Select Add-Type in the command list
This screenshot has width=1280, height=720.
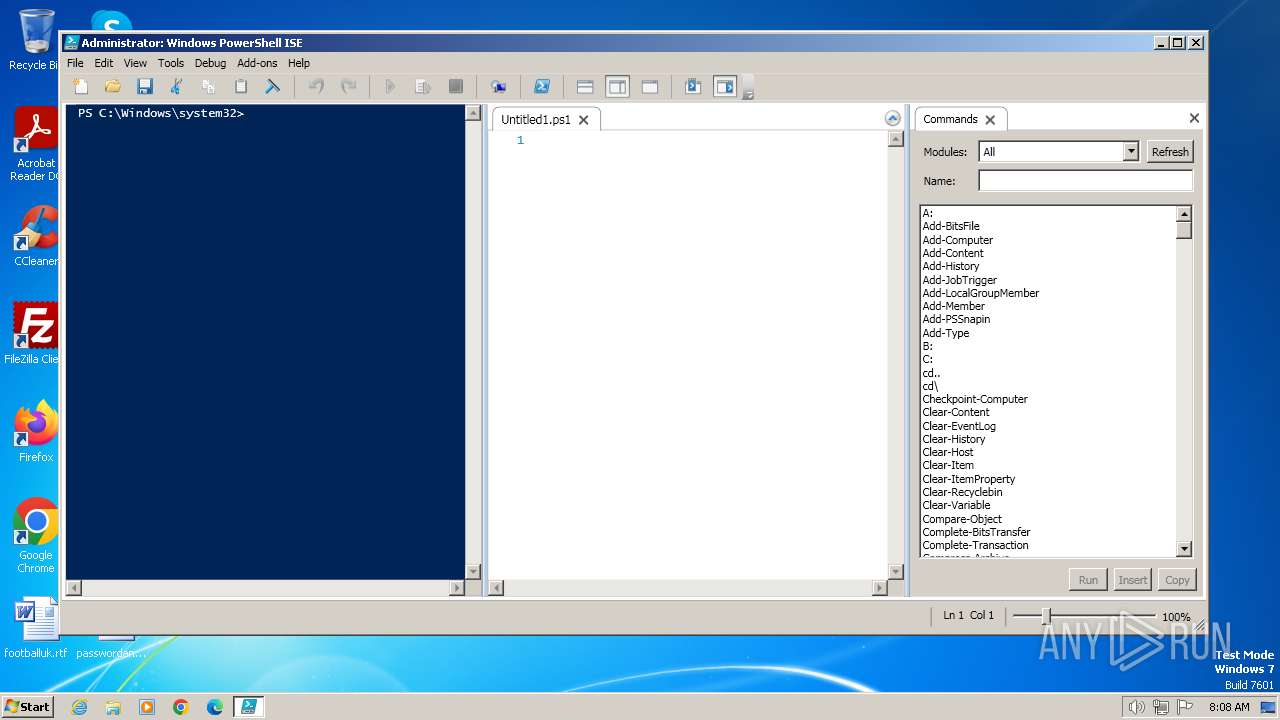pos(946,333)
